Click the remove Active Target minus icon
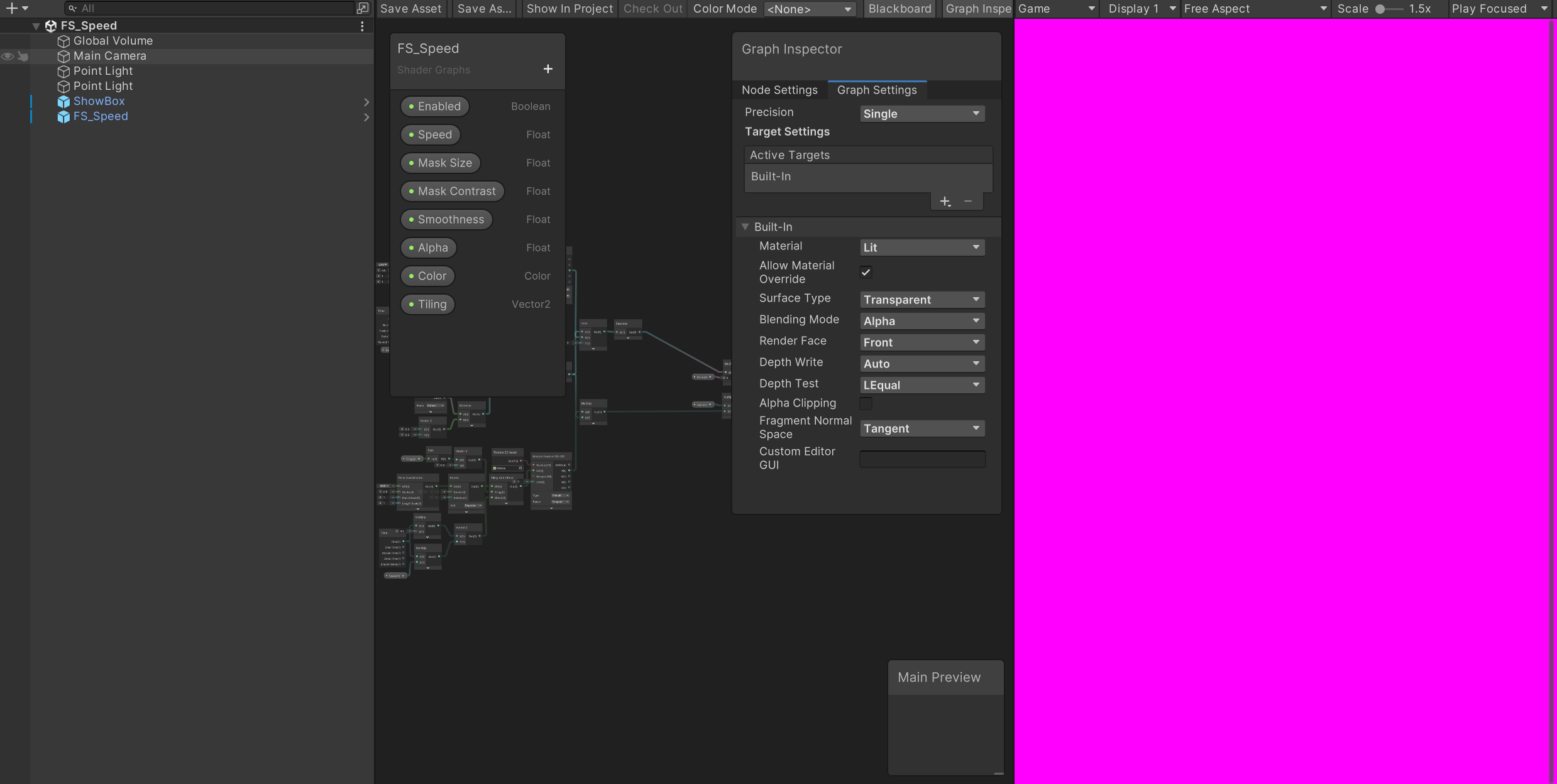The height and width of the screenshot is (784, 1557). 968,202
